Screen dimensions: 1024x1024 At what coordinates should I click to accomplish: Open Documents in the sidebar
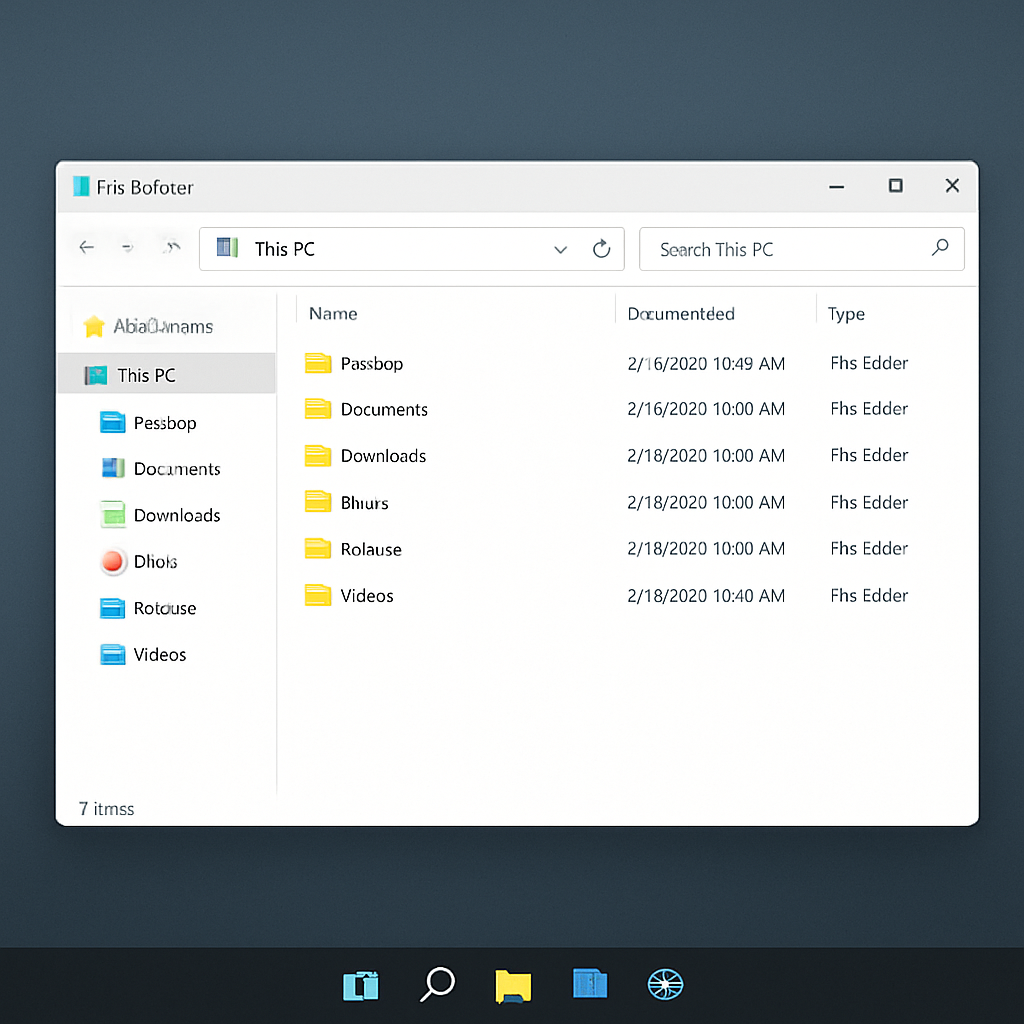coord(161,468)
